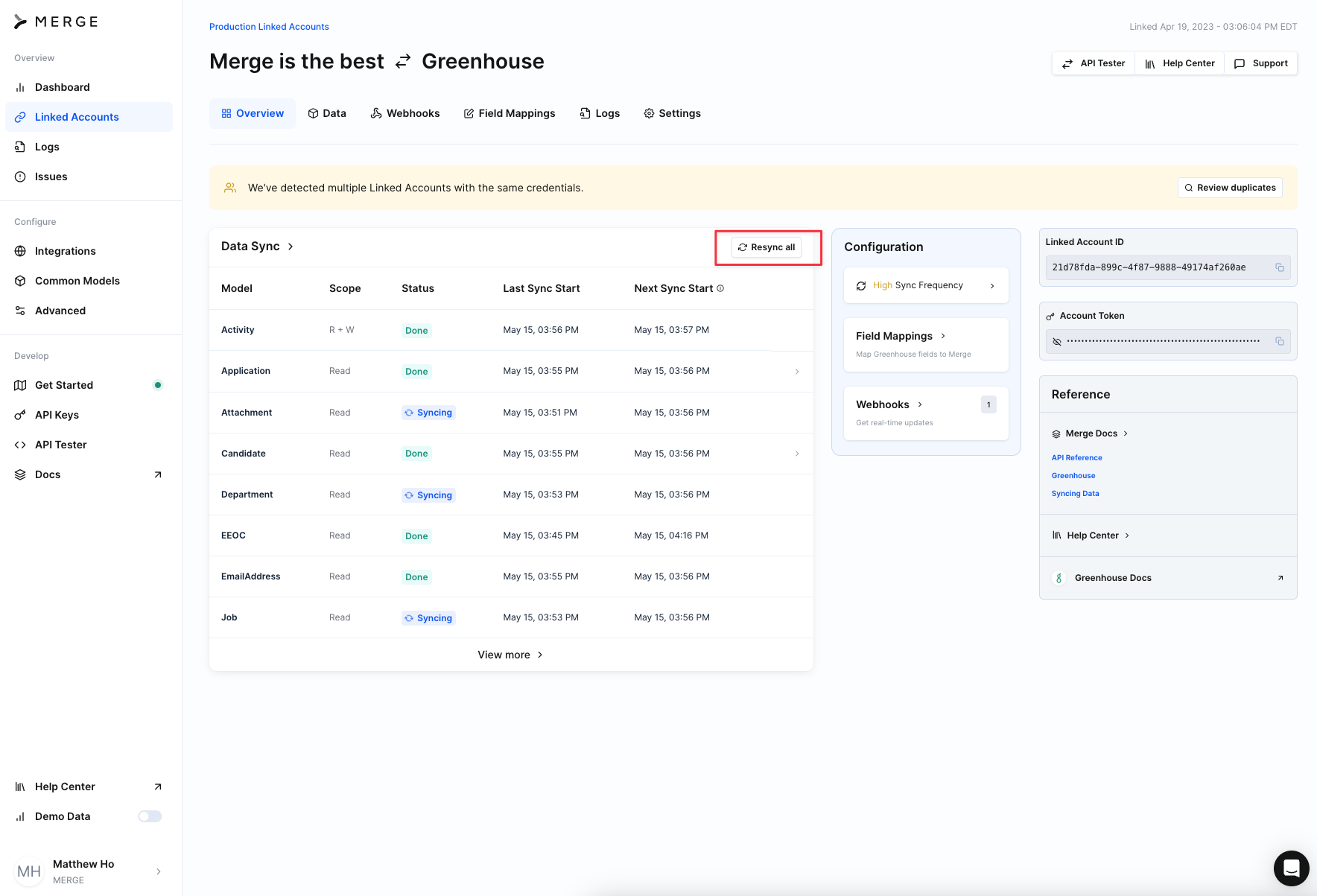Open the Intercom chat bubble
1317x896 pixels.
(x=1291, y=868)
